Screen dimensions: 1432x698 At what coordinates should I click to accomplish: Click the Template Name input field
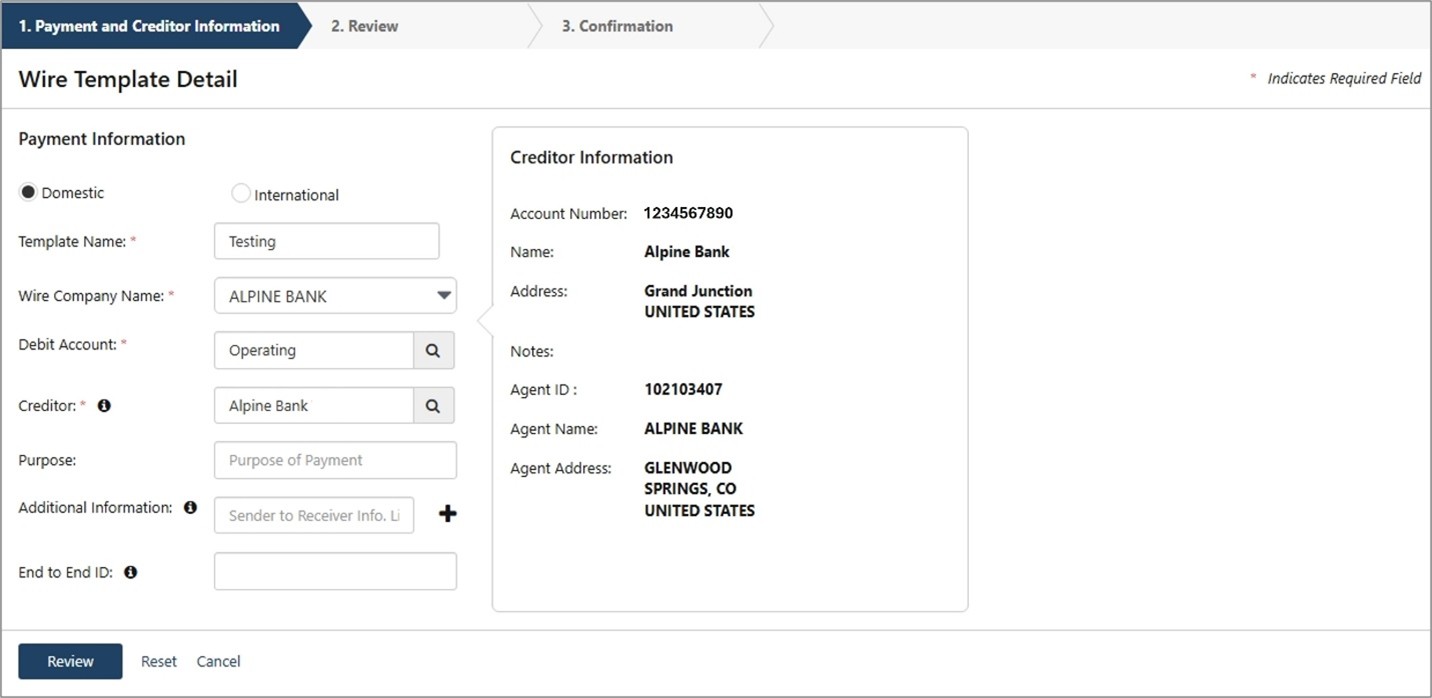(326, 241)
